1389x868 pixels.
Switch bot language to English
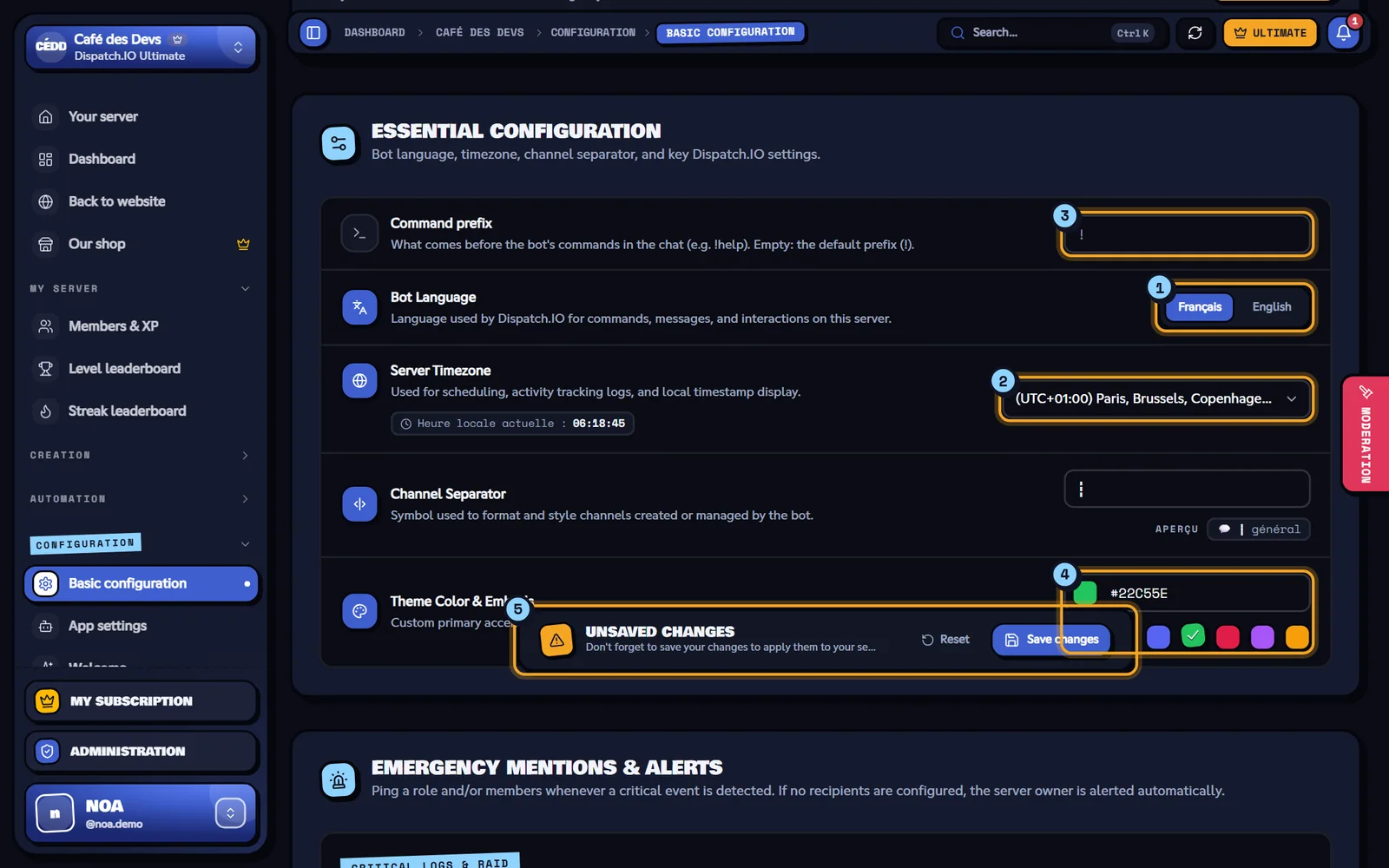[x=1271, y=307]
